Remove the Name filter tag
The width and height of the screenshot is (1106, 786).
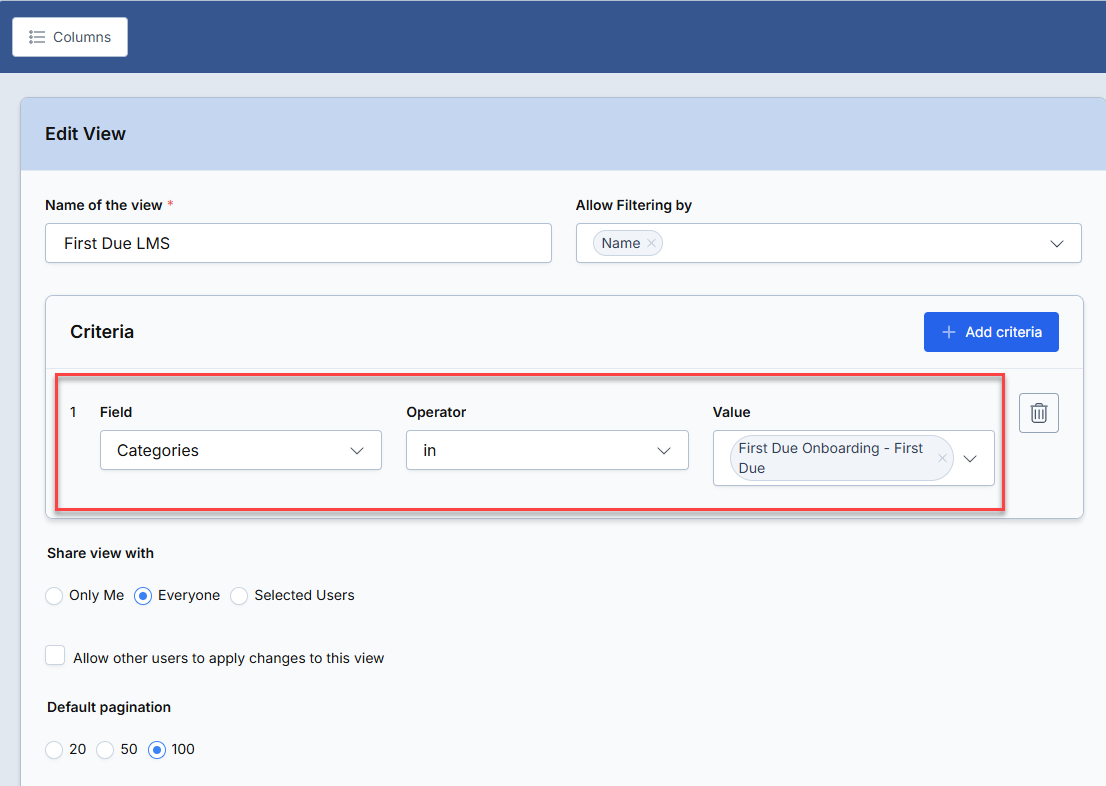651,243
